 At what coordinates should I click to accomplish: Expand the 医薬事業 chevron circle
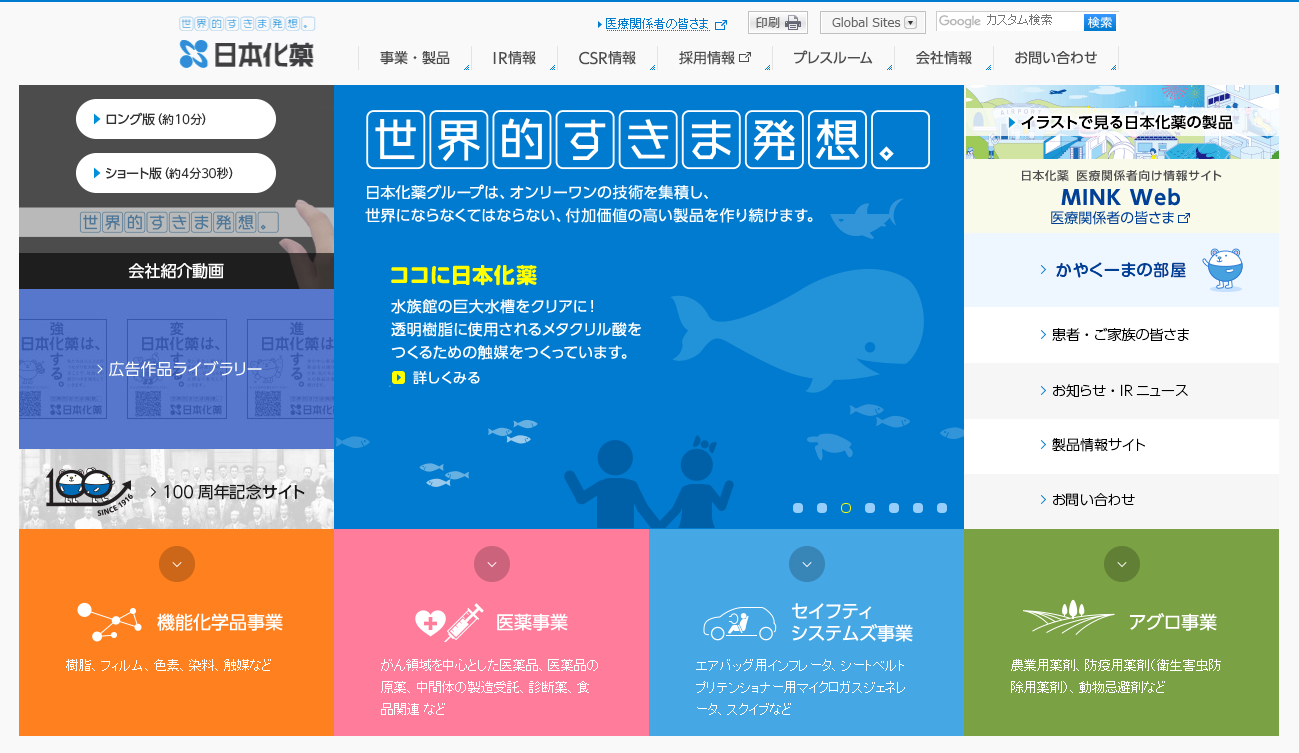click(x=492, y=564)
